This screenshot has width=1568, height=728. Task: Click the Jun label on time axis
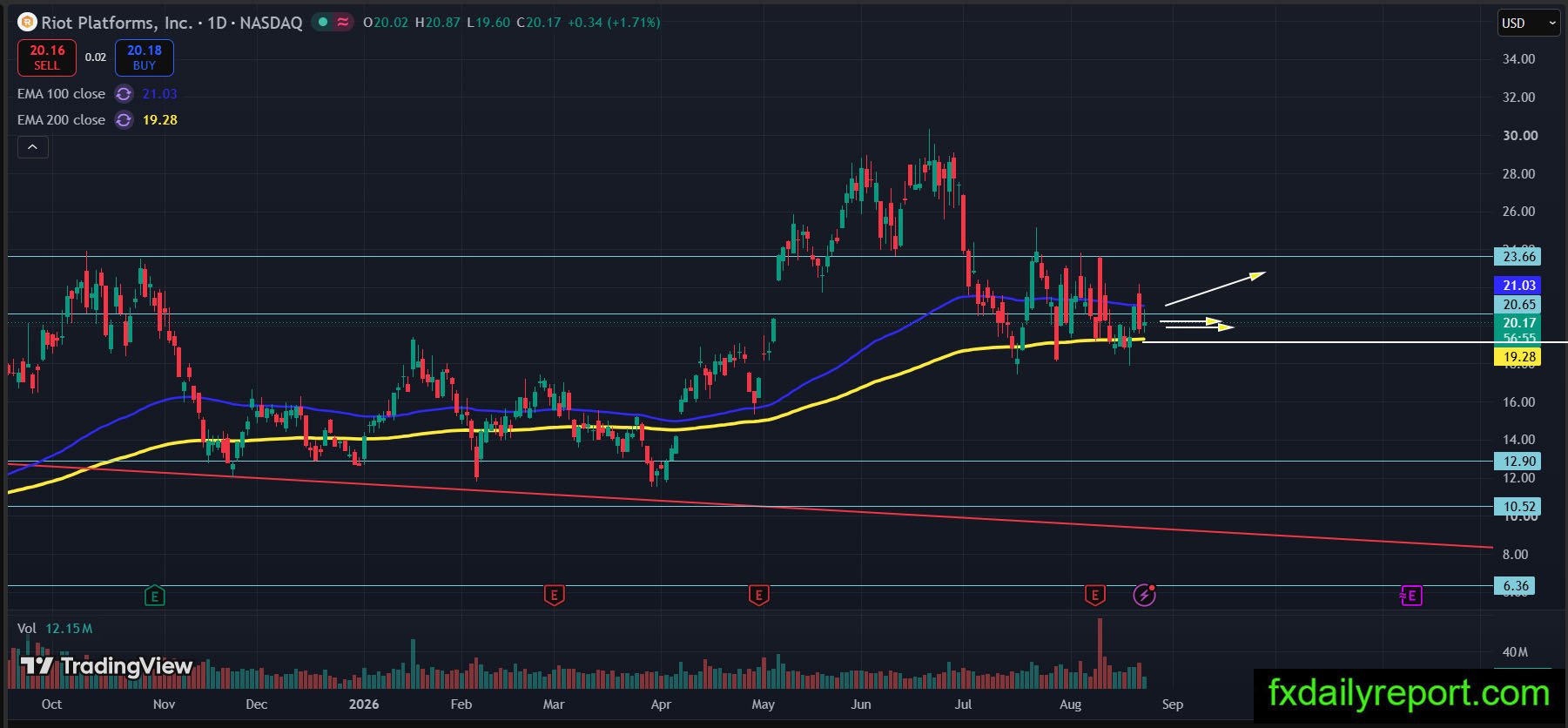pyautogui.click(x=860, y=704)
